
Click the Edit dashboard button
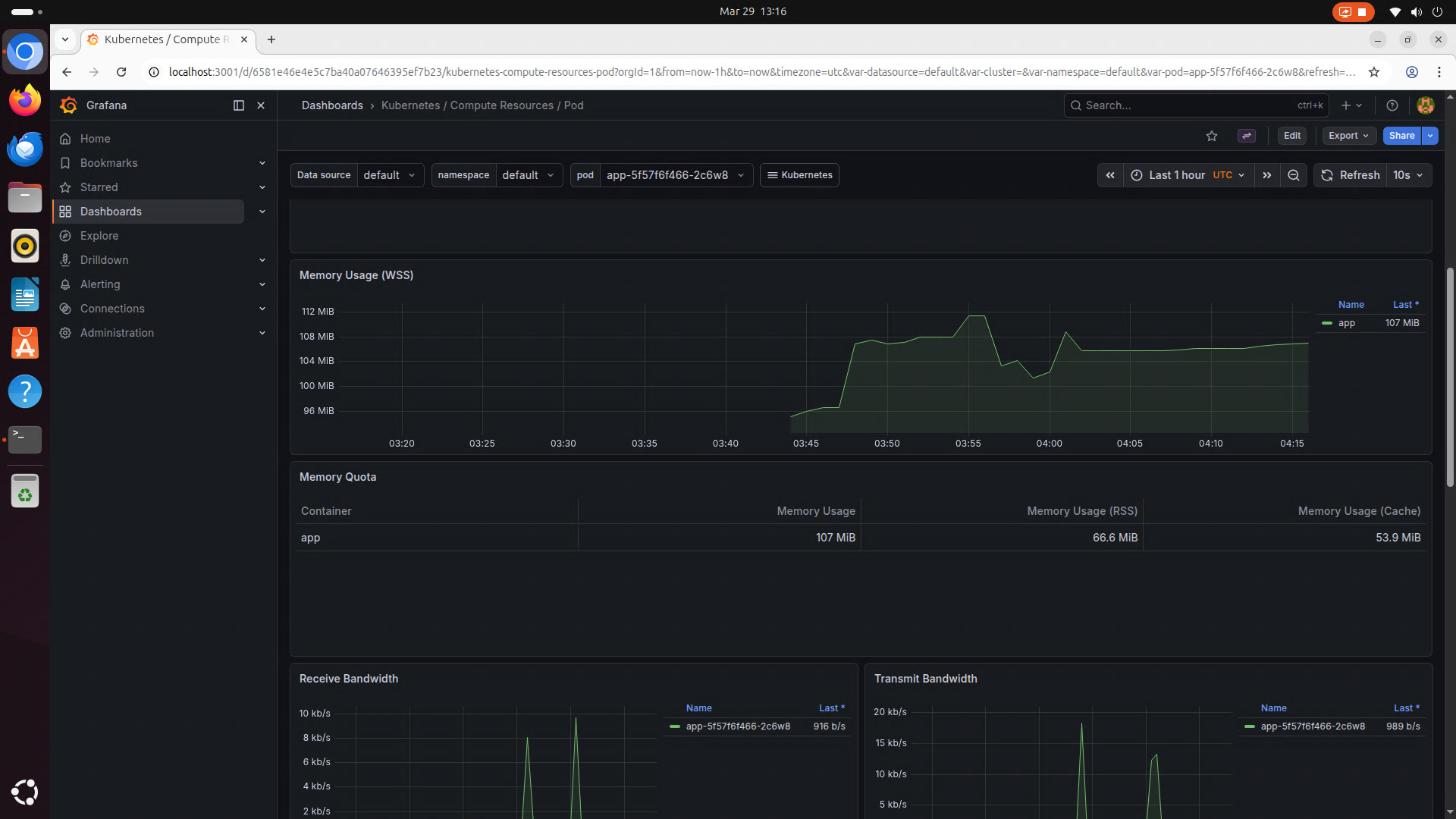point(1292,136)
